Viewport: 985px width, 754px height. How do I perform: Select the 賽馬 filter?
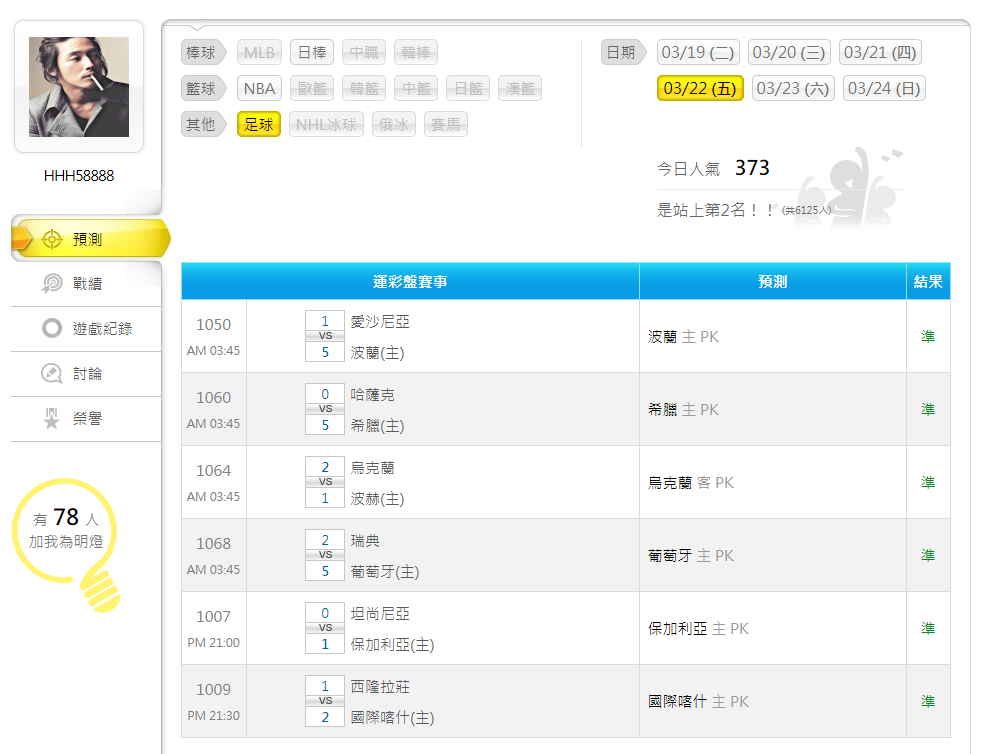point(445,124)
